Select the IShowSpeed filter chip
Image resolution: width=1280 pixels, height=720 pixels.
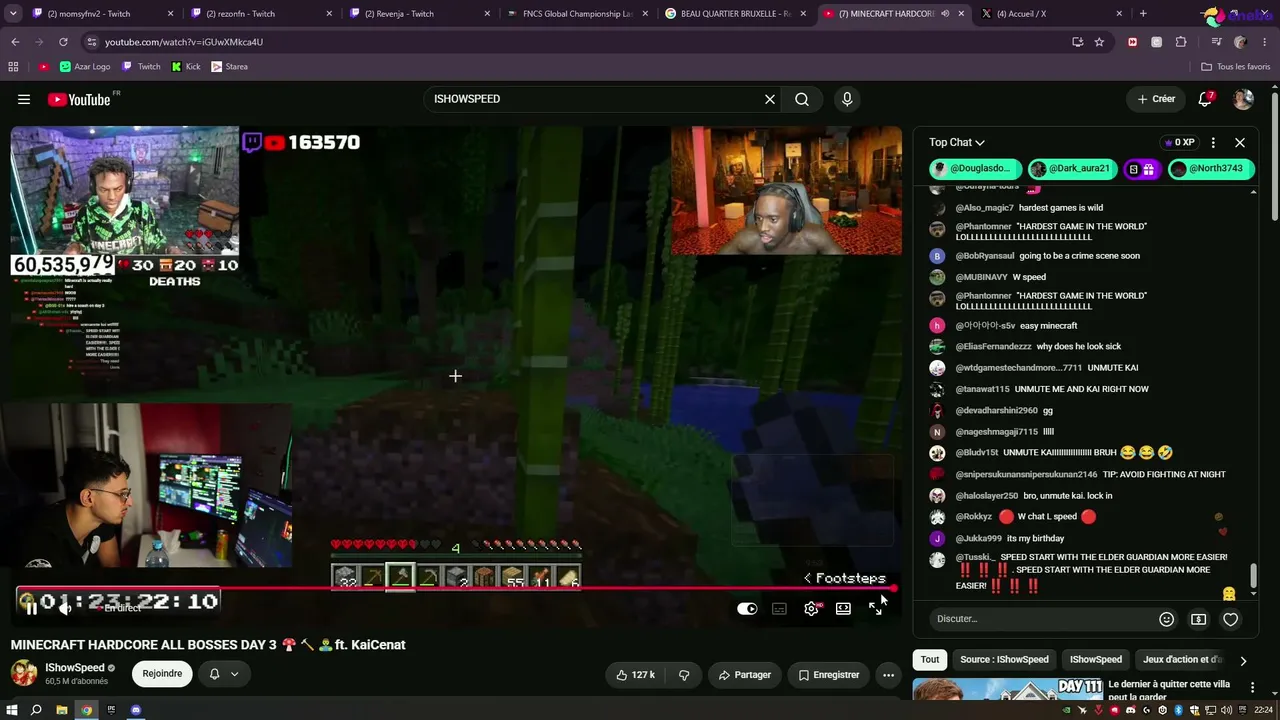coord(1096,660)
